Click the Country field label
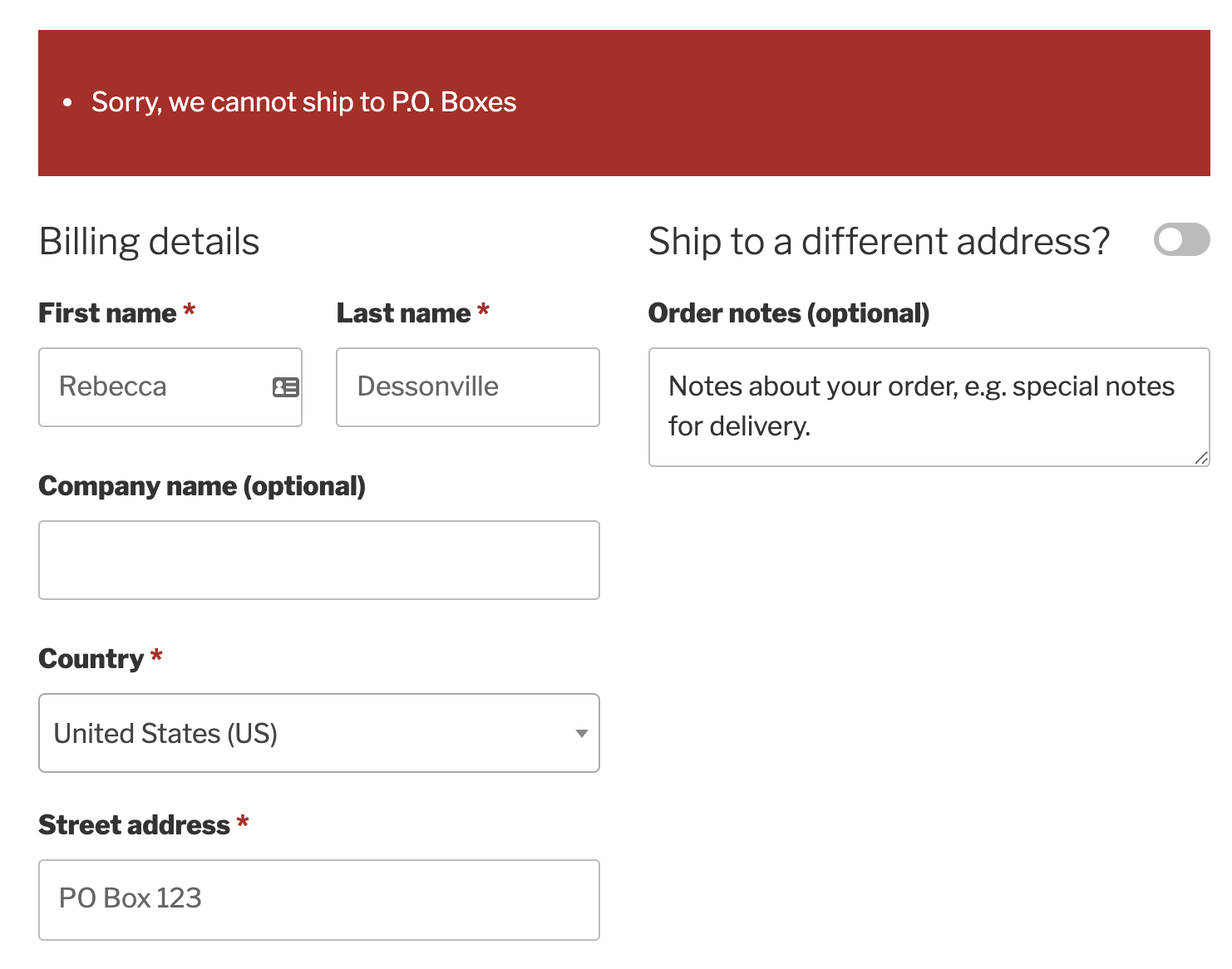 tap(91, 659)
